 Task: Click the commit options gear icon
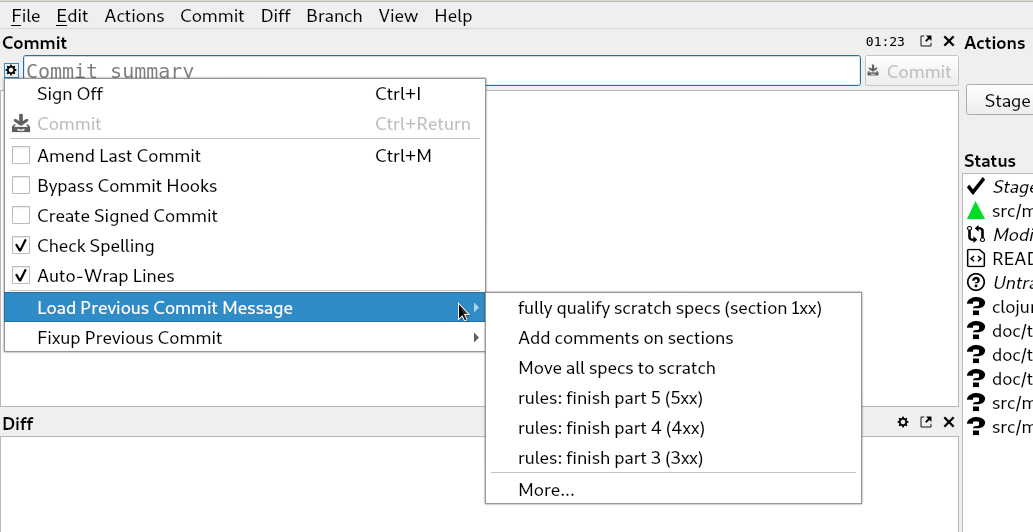pyautogui.click(x=11, y=70)
